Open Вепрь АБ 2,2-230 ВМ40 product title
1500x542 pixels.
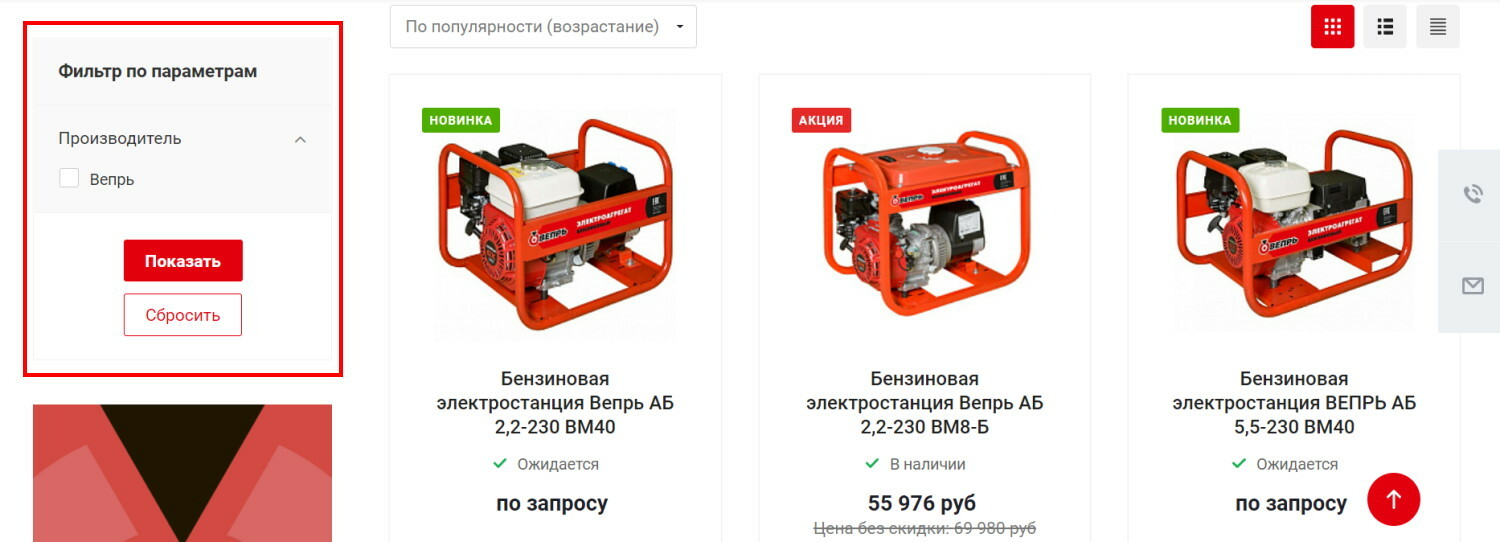(555, 403)
